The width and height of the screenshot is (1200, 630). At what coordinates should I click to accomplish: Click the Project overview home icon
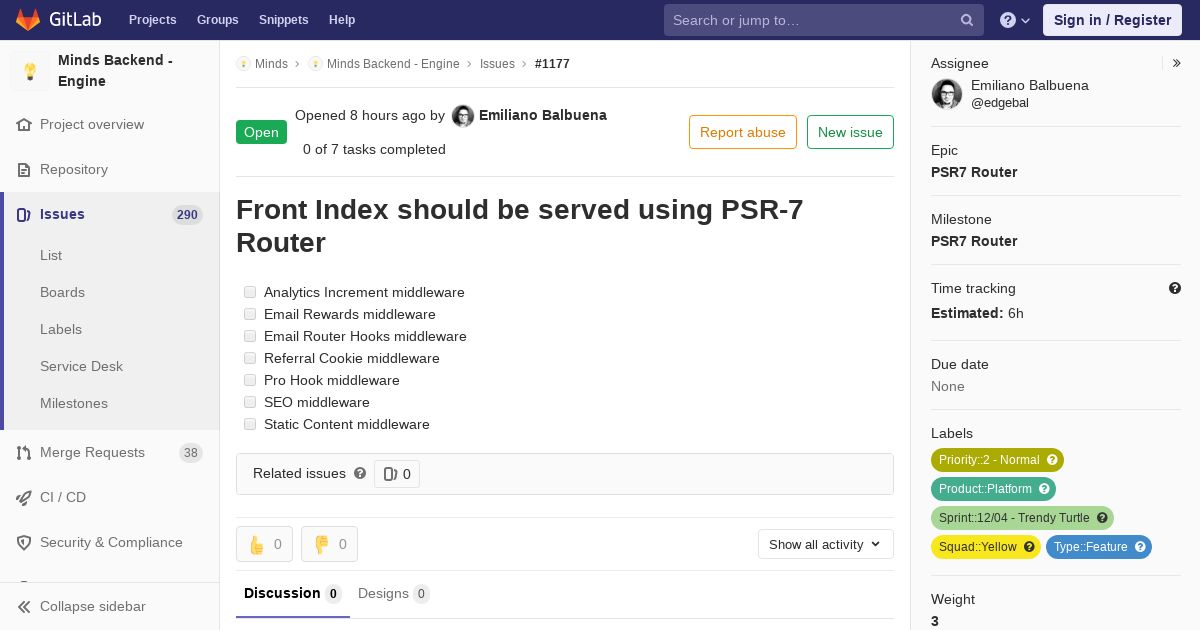point(24,125)
